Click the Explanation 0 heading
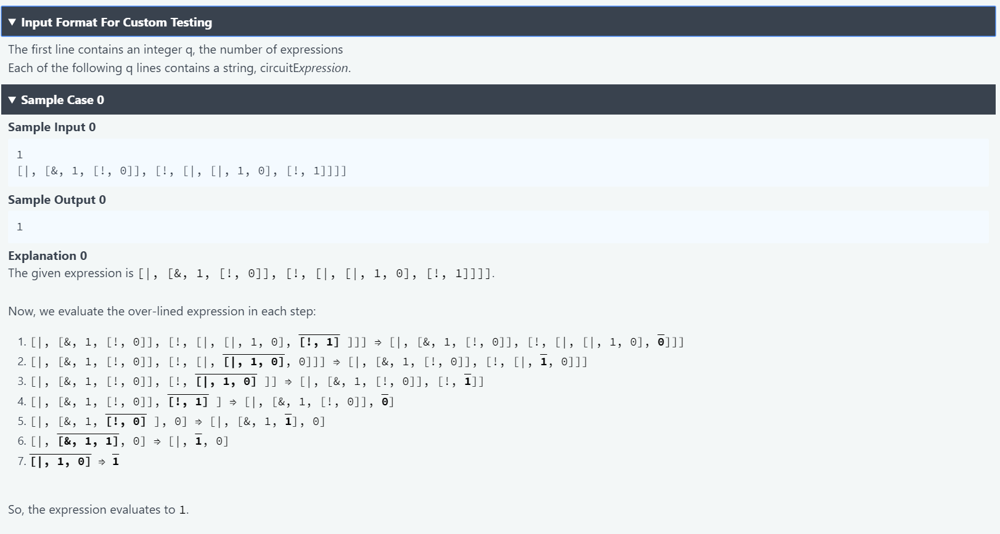The height and width of the screenshot is (534, 1000). (x=47, y=256)
